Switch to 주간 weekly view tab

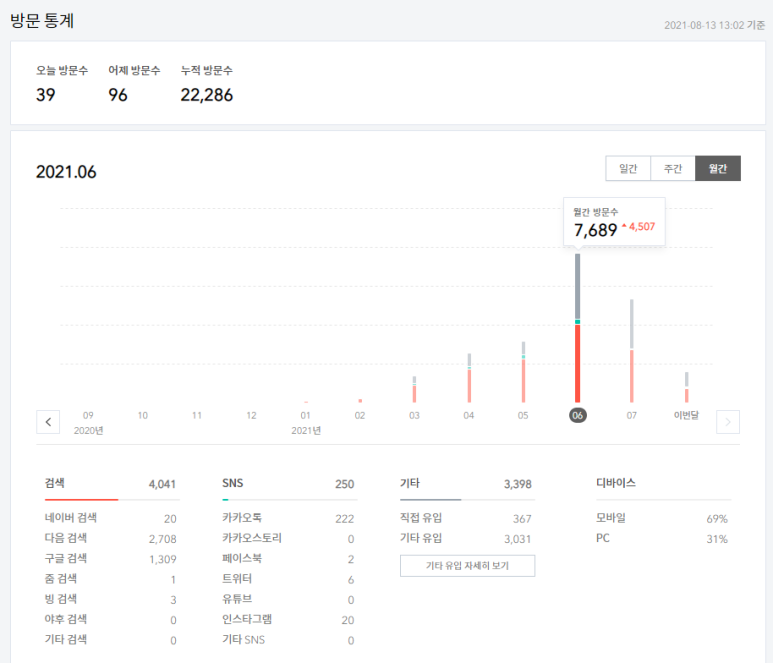click(673, 169)
